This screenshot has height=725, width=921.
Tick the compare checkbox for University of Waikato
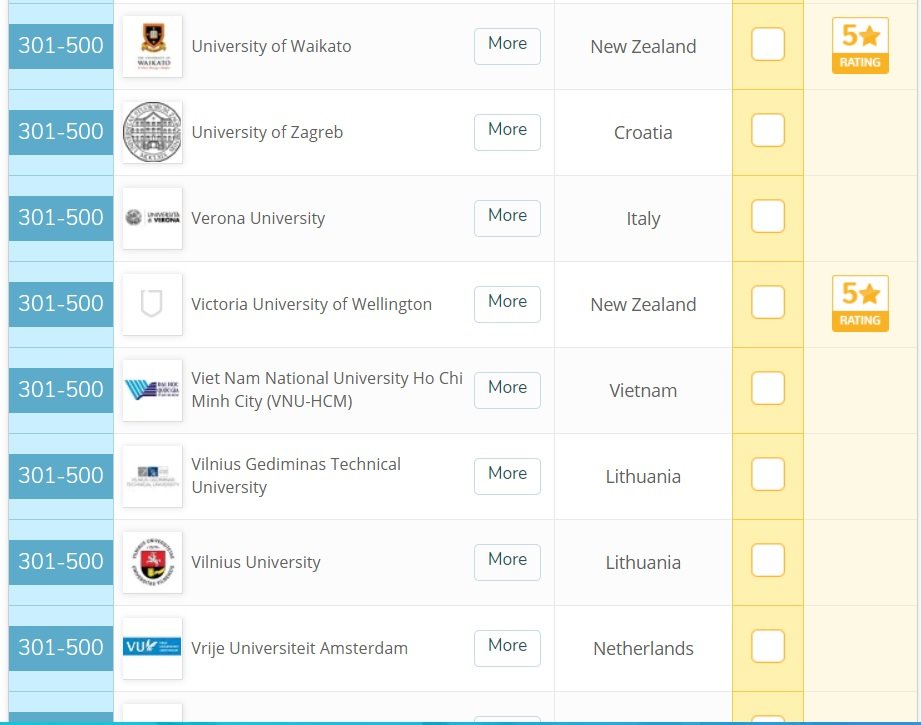(x=768, y=45)
